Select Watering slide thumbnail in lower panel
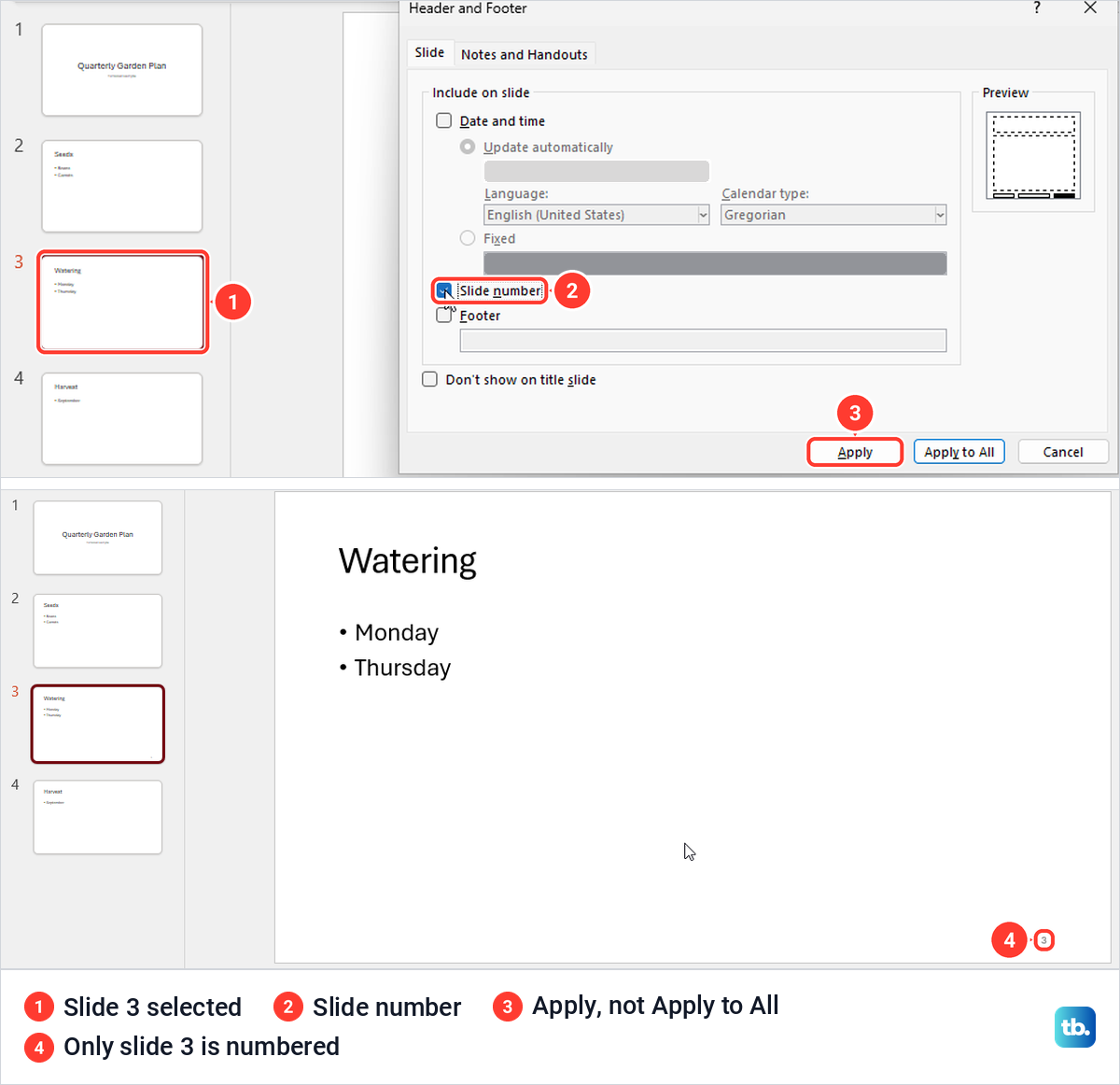This screenshot has height=1085, width=1120. click(x=98, y=724)
